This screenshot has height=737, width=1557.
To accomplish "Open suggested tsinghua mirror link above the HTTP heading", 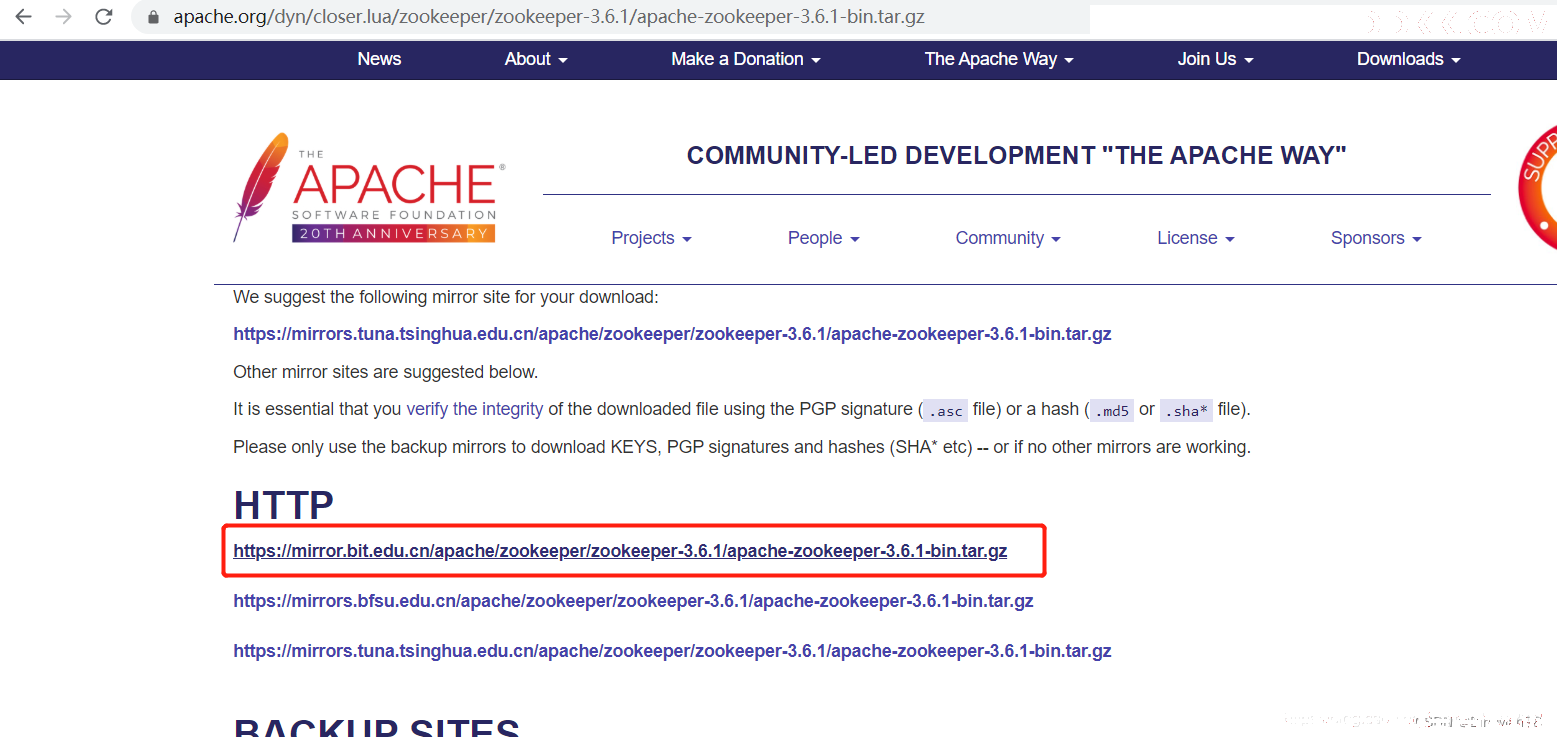I will (x=672, y=334).
